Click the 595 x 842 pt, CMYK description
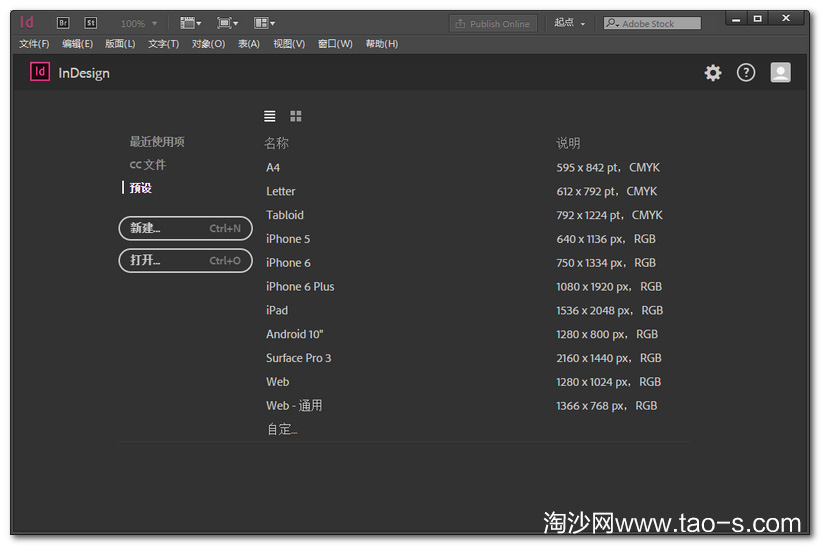The image size is (821, 546). tap(608, 168)
